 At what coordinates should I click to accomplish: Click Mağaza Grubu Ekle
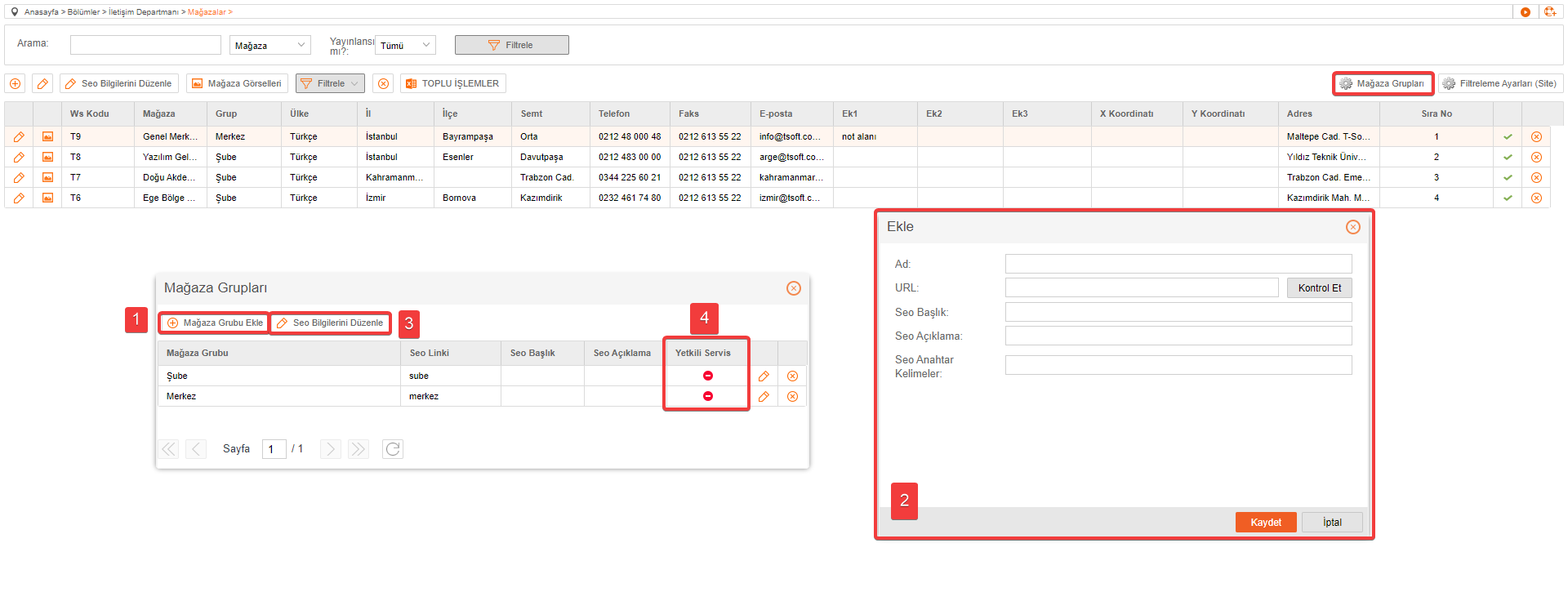215,323
